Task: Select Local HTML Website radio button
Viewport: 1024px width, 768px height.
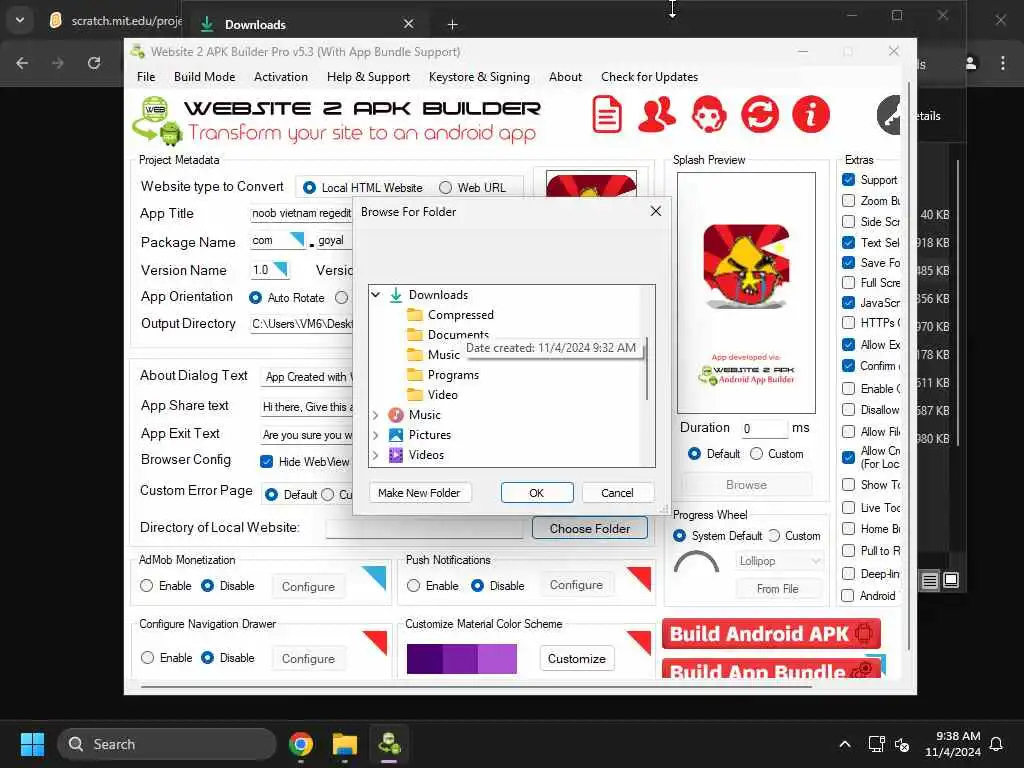Action: [x=310, y=188]
